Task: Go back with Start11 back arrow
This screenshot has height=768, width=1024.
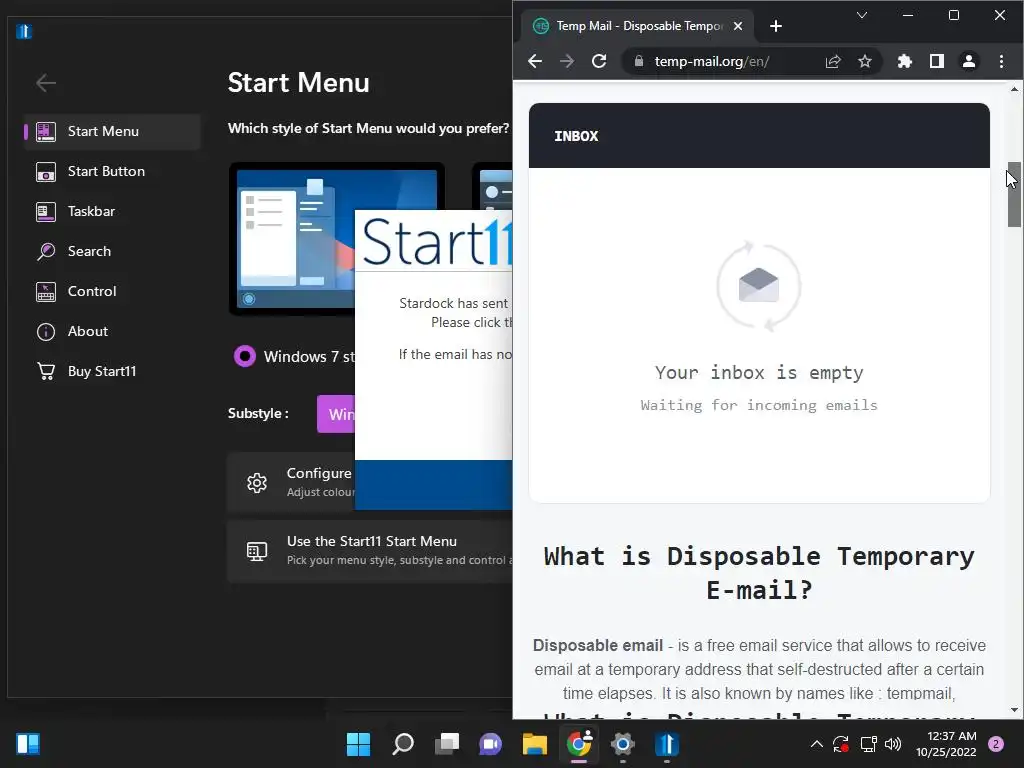Action: [46, 83]
